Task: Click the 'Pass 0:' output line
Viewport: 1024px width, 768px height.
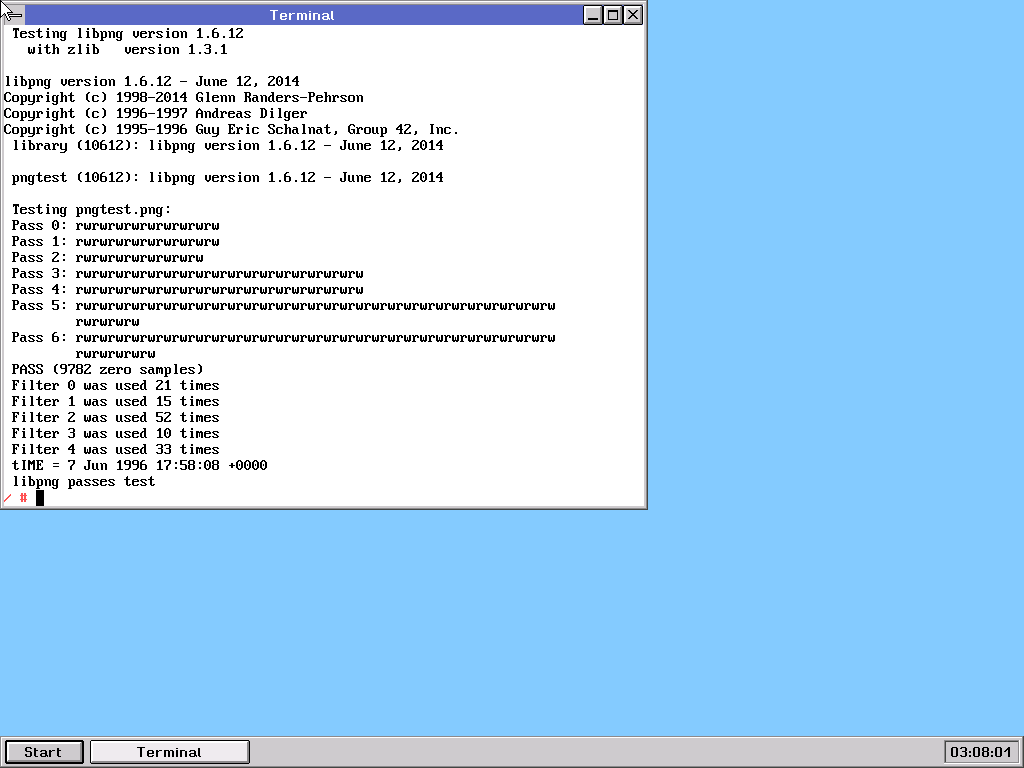Action: 116,226
